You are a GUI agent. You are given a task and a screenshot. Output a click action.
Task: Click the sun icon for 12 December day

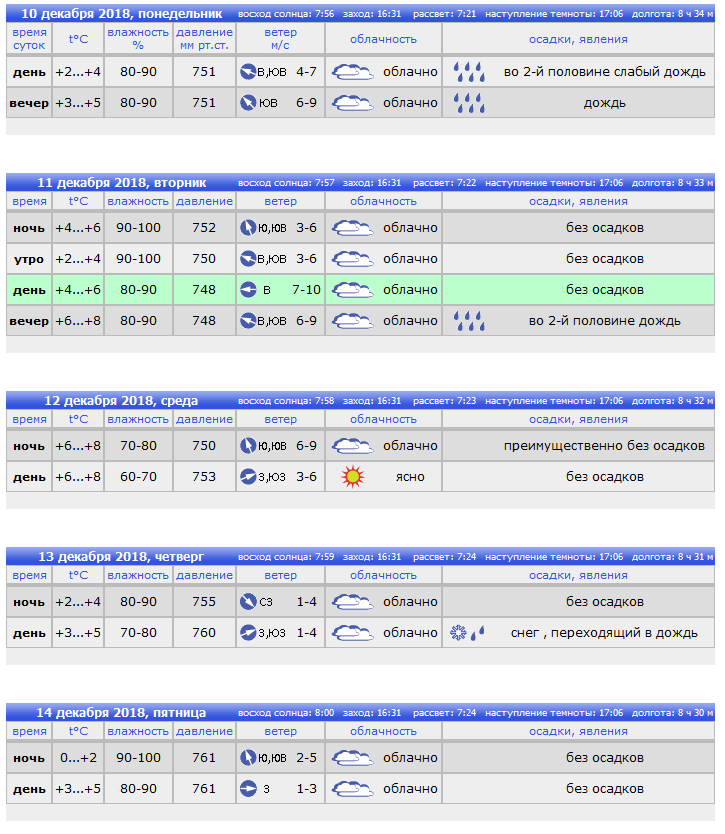(x=353, y=477)
